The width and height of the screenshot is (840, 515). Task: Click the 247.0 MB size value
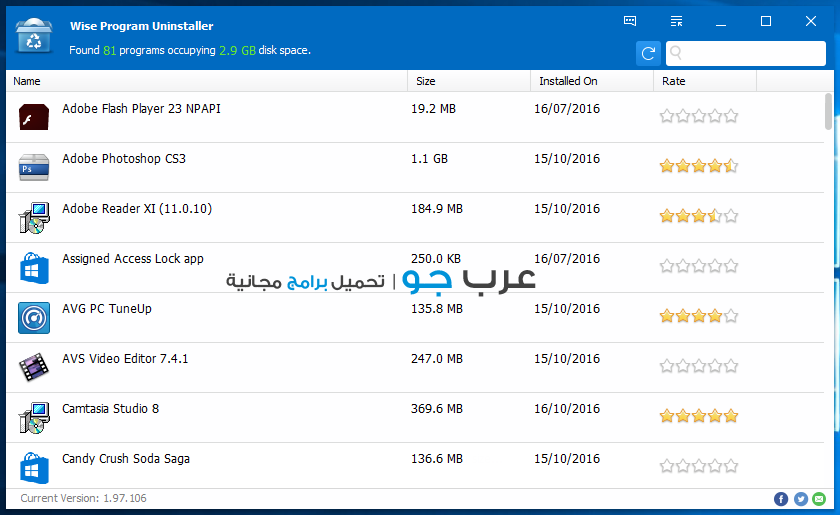[x=437, y=359]
